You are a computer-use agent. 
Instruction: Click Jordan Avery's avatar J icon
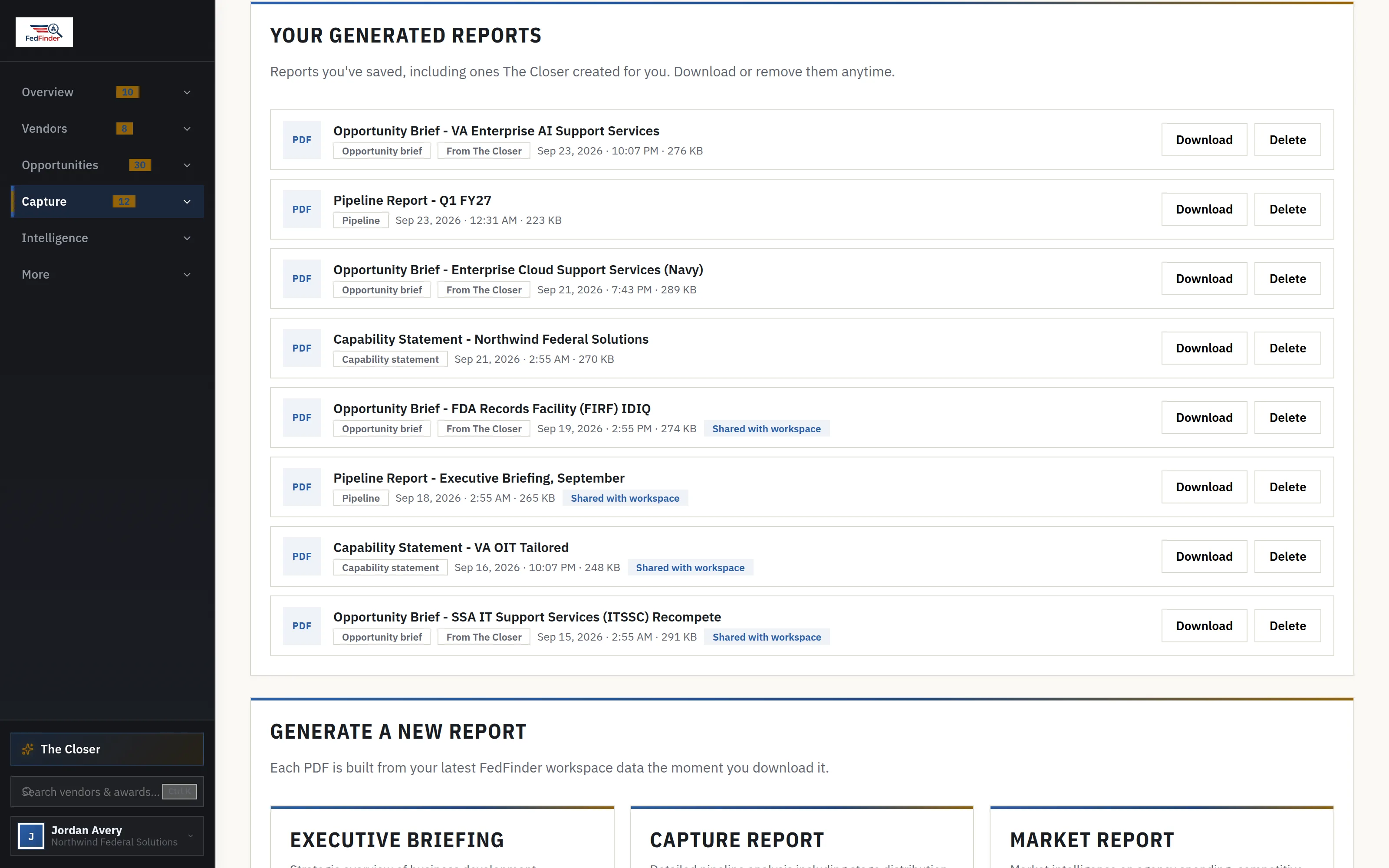31,836
